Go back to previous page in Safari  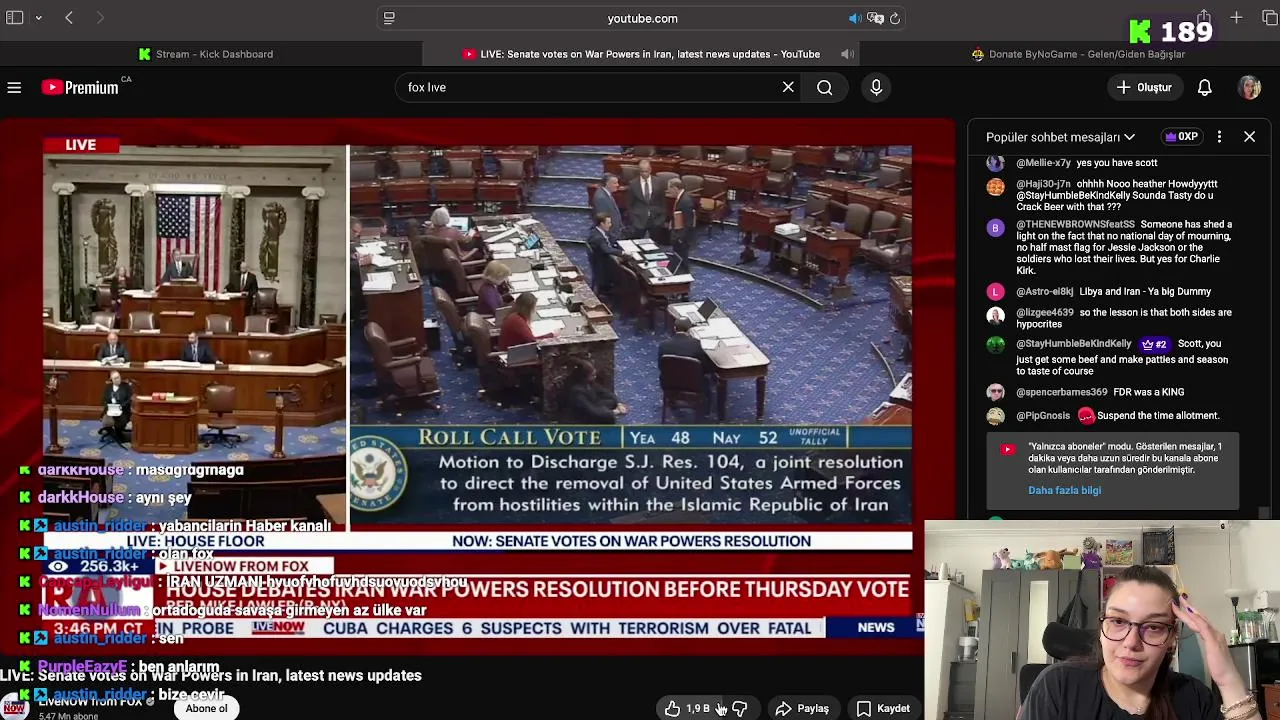click(x=69, y=18)
